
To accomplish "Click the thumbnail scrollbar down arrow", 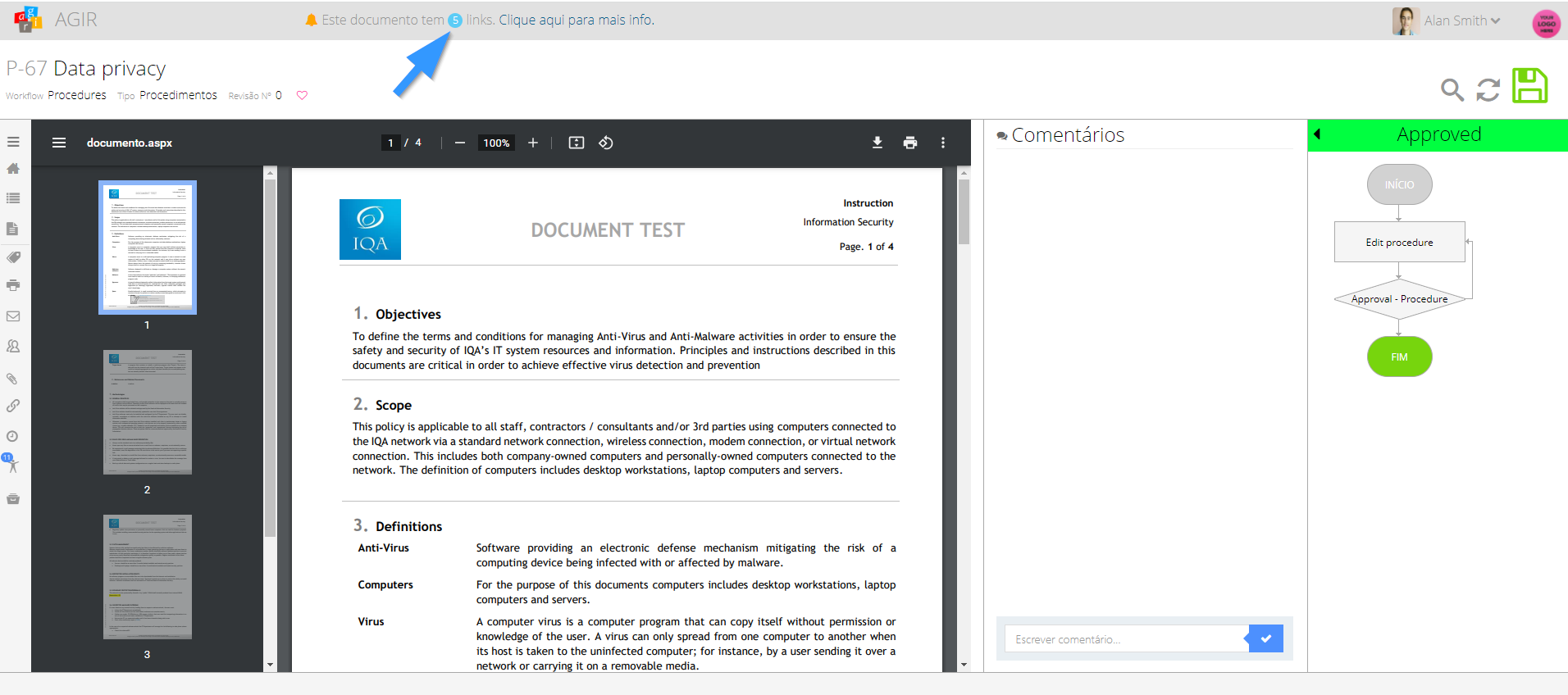I will tap(271, 665).
